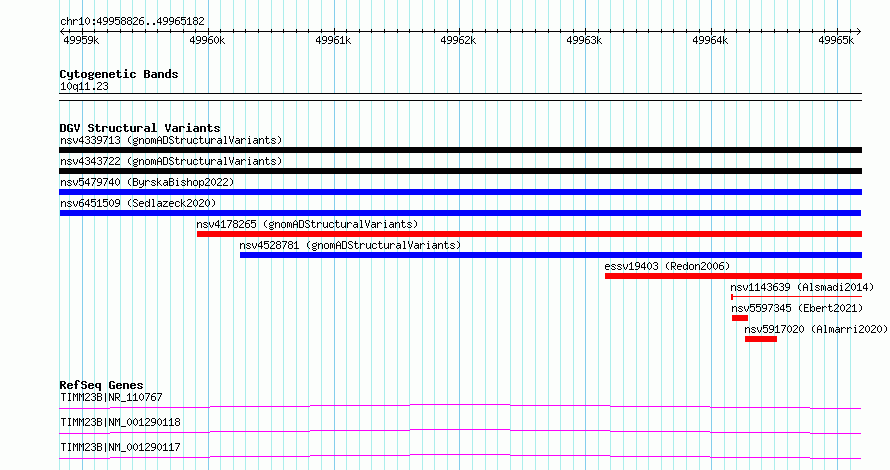Click the red bar for nsv4178265
Screen dimensions: 890x470
click(530, 234)
